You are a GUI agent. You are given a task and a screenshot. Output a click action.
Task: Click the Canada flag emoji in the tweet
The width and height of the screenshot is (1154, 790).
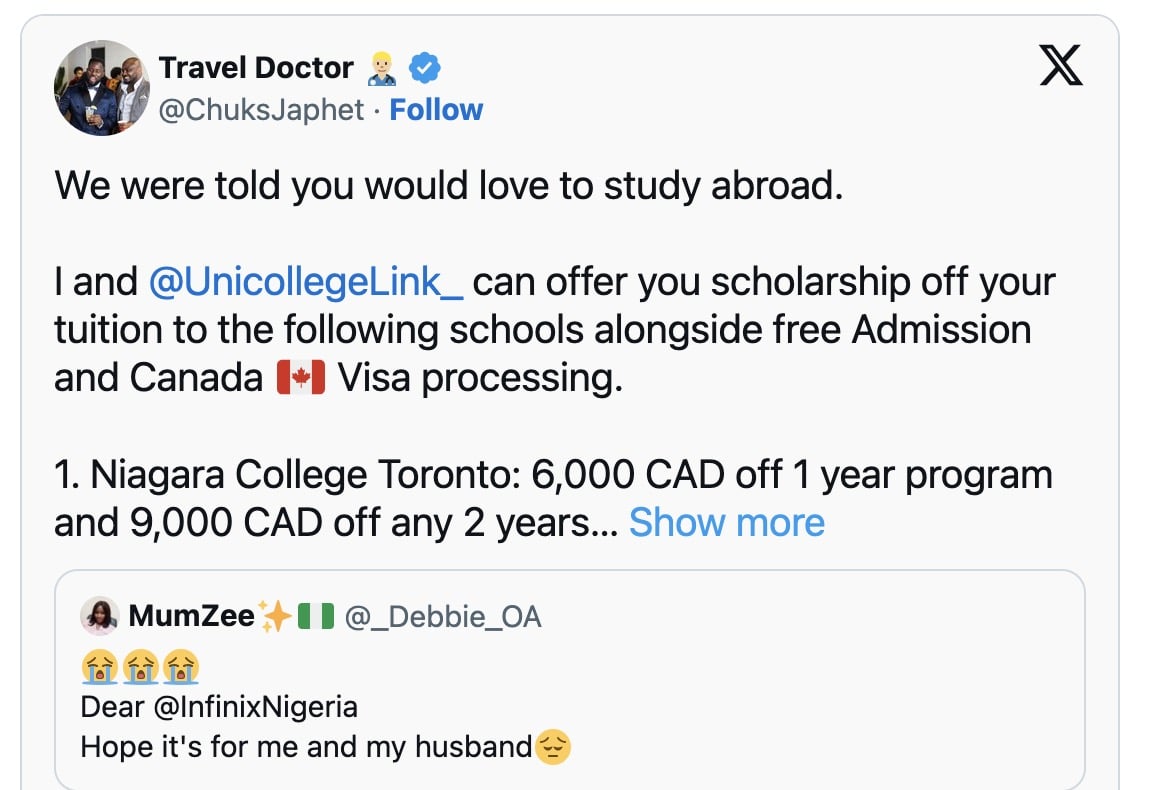pos(298,376)
